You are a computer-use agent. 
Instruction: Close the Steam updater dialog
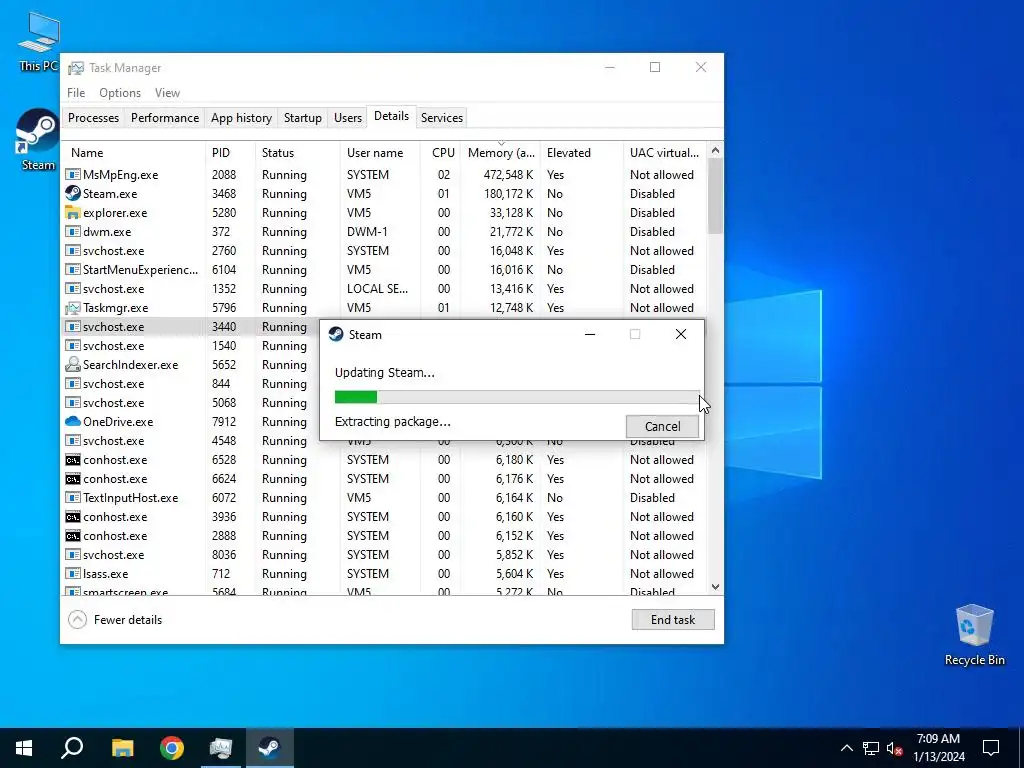680,334
